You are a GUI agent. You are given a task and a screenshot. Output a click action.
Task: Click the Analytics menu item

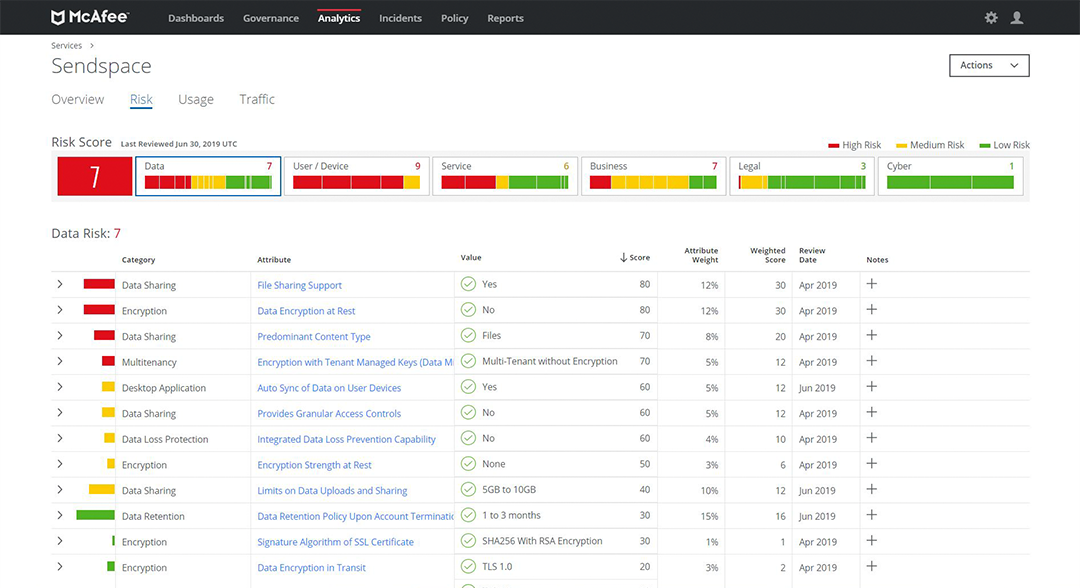click(x=339, y=18)
